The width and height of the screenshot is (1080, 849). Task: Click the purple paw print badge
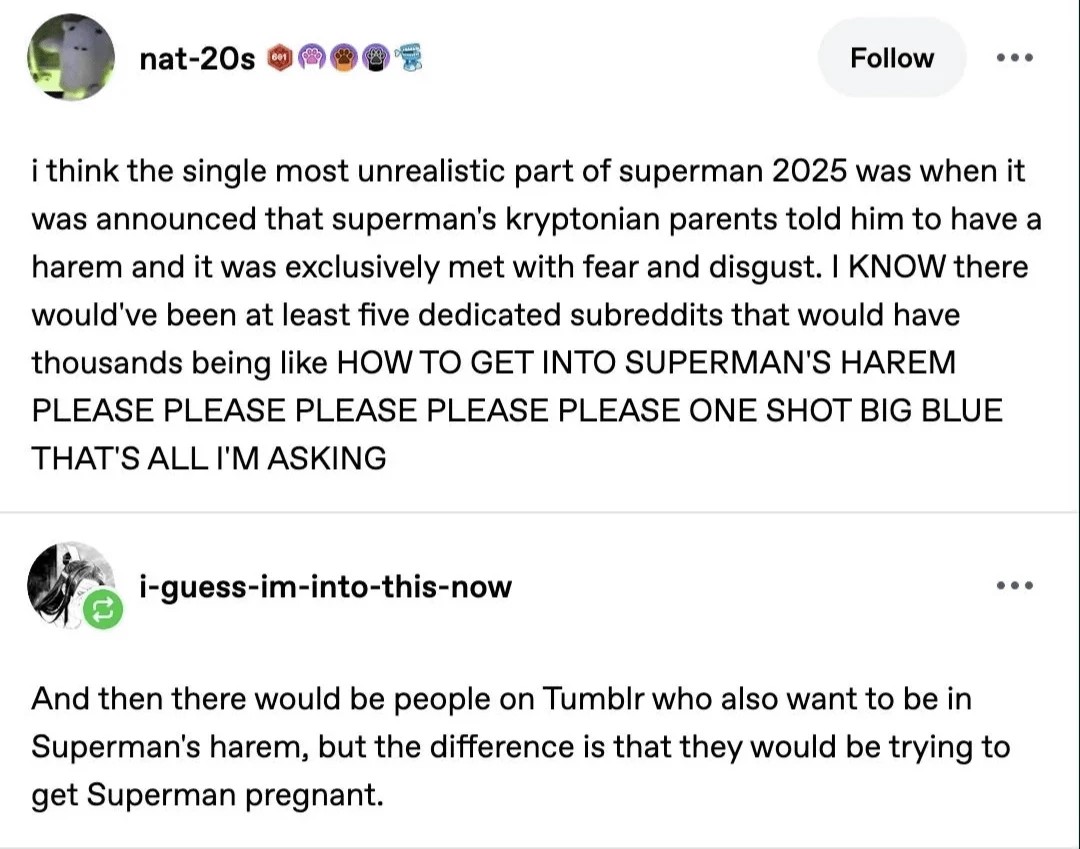tap(311, 57)
